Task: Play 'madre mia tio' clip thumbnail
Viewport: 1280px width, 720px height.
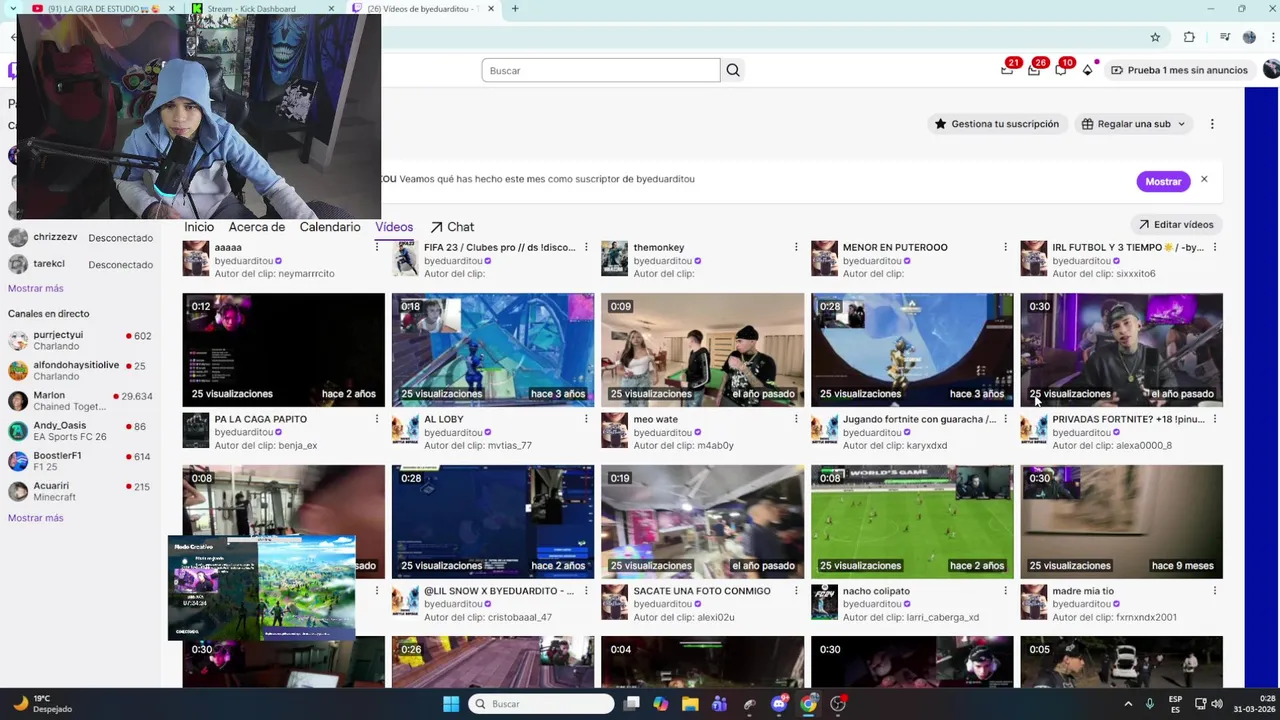Action: tap(1121, 522)
